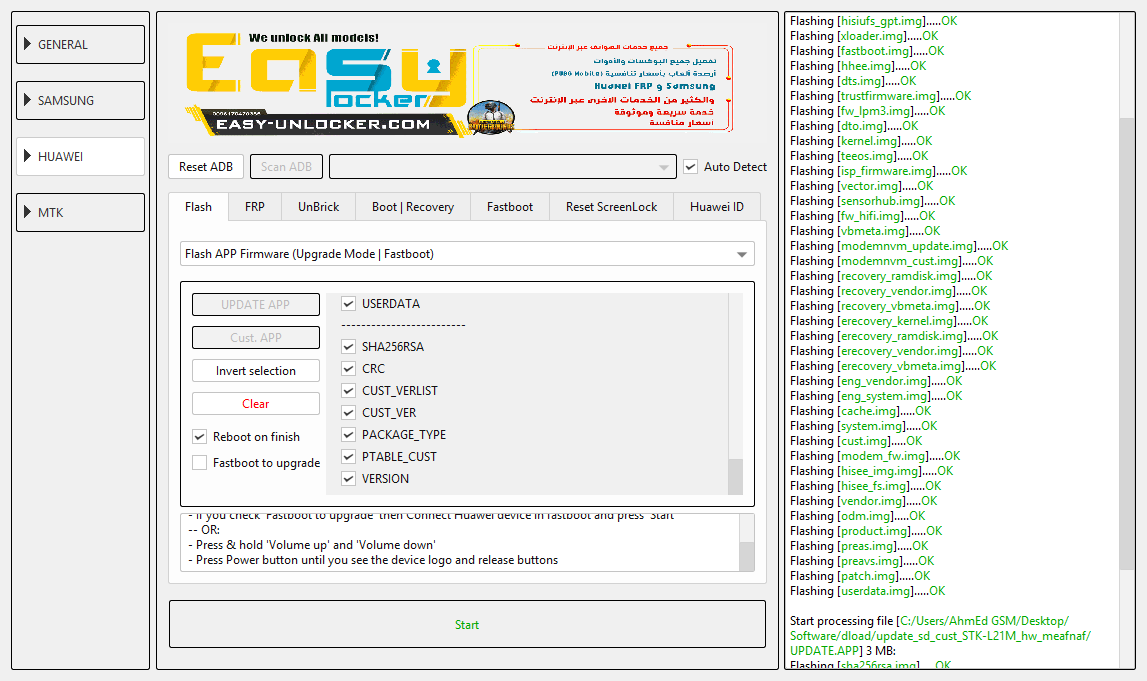Screen dimensions: 1147x681
Task: Open the ADB device dropdown
Action: [502, 167]
